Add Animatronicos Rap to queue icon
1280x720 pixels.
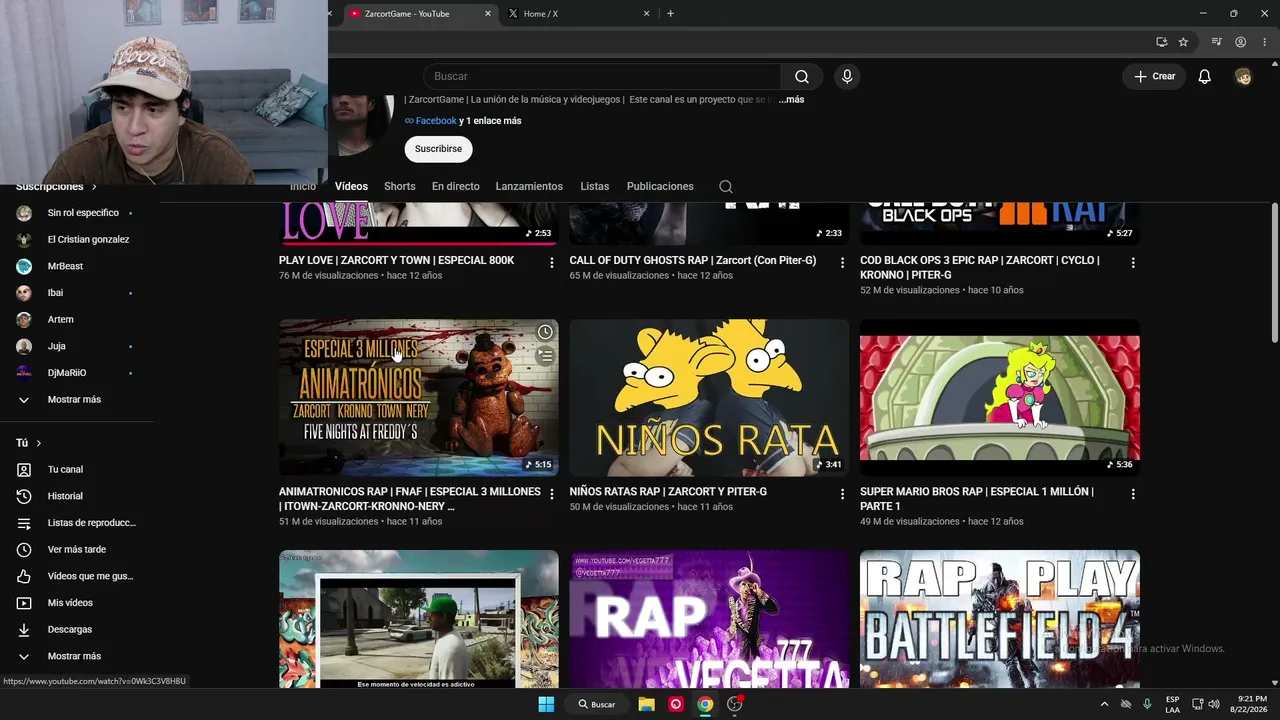[545, 355]
